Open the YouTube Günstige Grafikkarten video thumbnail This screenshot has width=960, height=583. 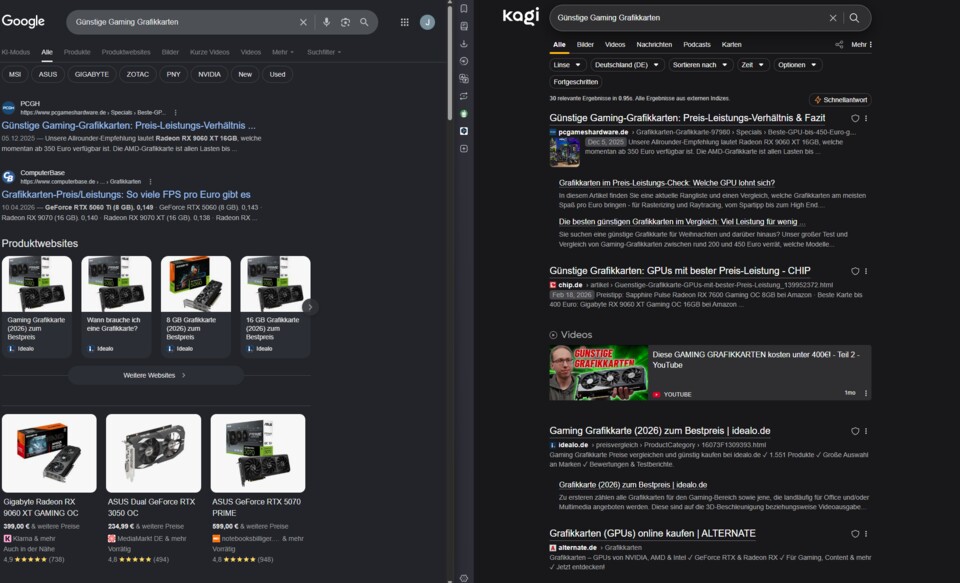pyautogui.click(x=598, y=372)
